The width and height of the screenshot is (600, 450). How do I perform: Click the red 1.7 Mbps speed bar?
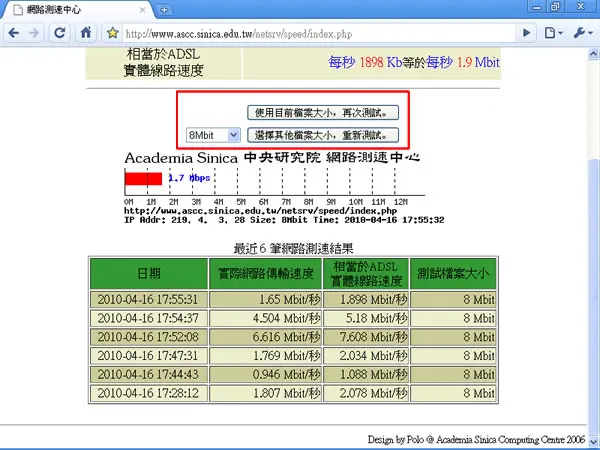click(x=143, y=179)
